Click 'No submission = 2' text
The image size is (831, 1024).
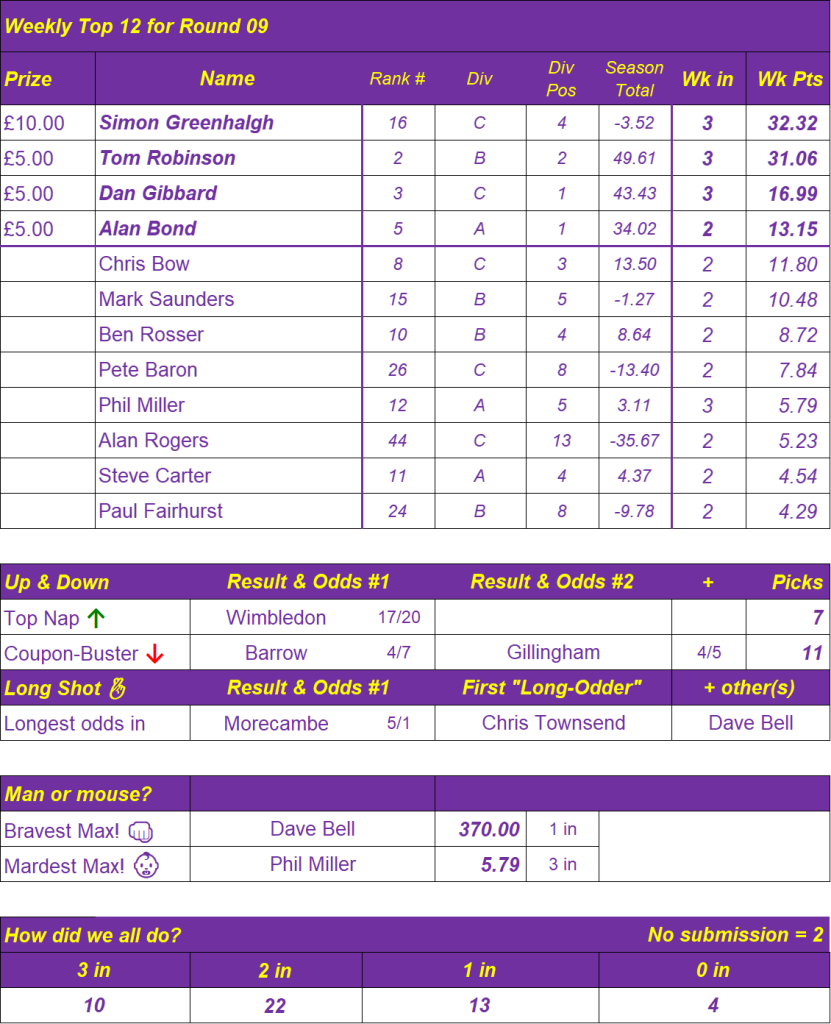735,935
